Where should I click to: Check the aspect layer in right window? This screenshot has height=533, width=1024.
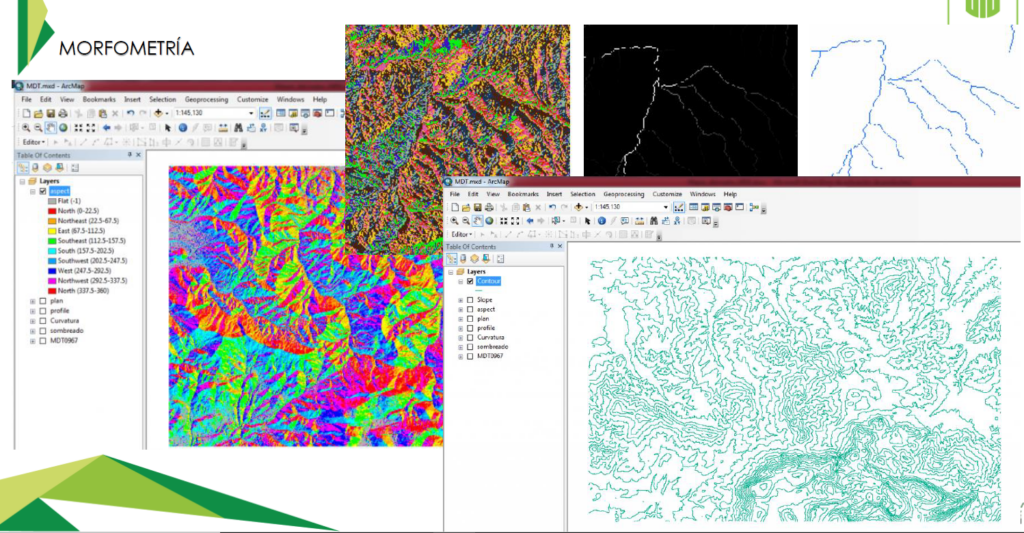[x=470, y=310]
